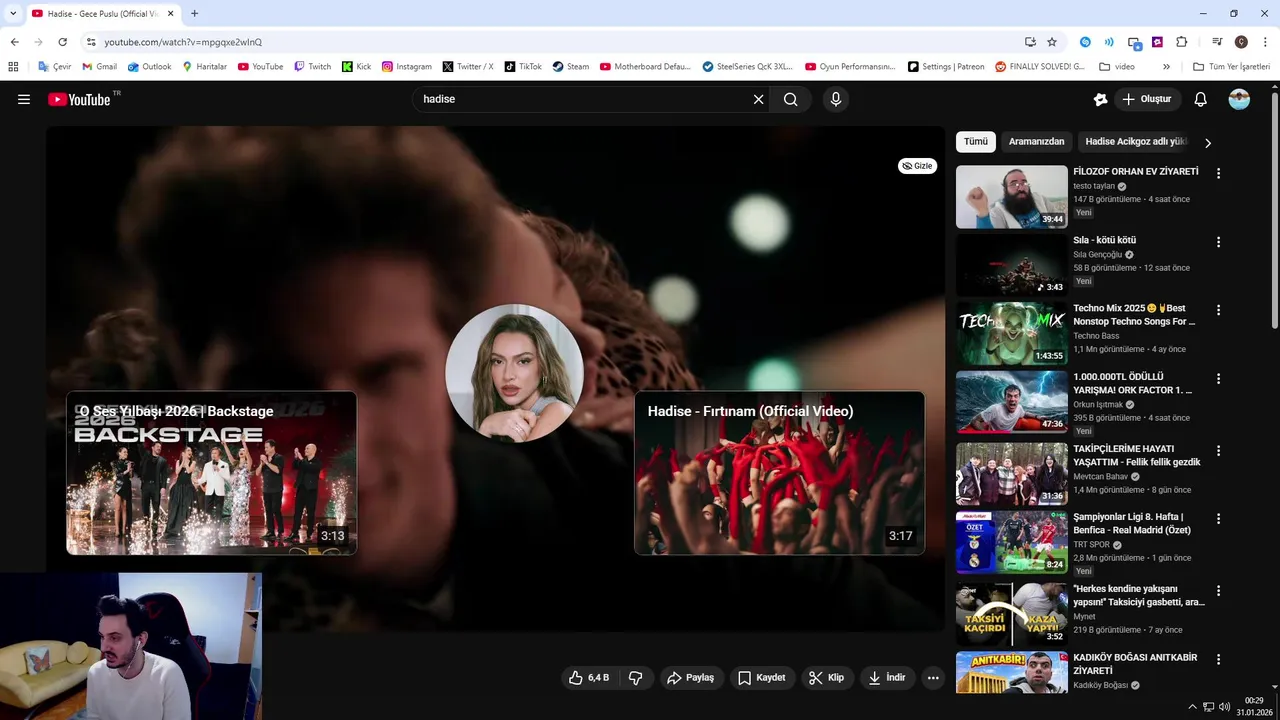Open the browser extensions puzzle icon

1182,42
